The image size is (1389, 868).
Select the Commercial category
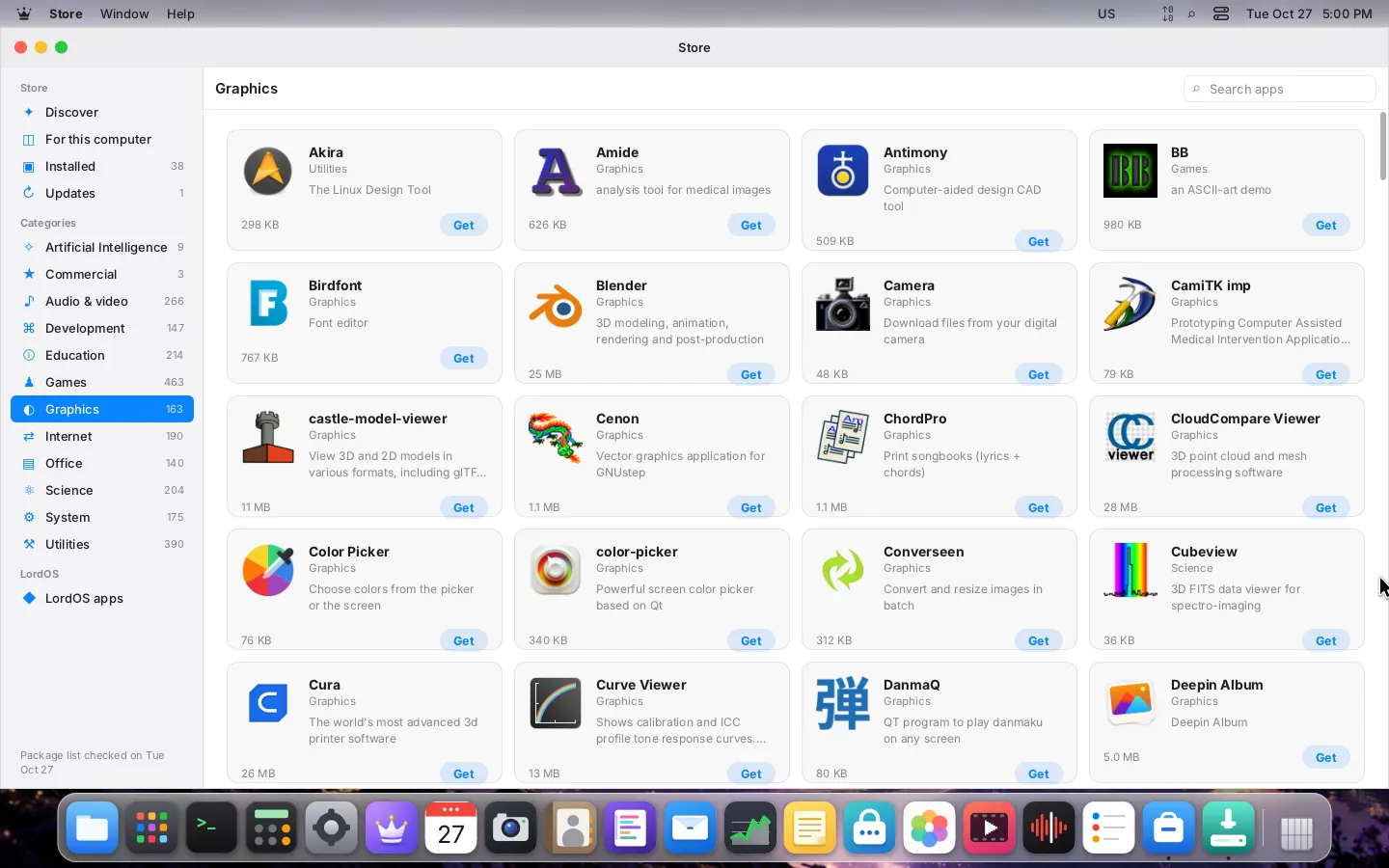(x=102, y=274)
